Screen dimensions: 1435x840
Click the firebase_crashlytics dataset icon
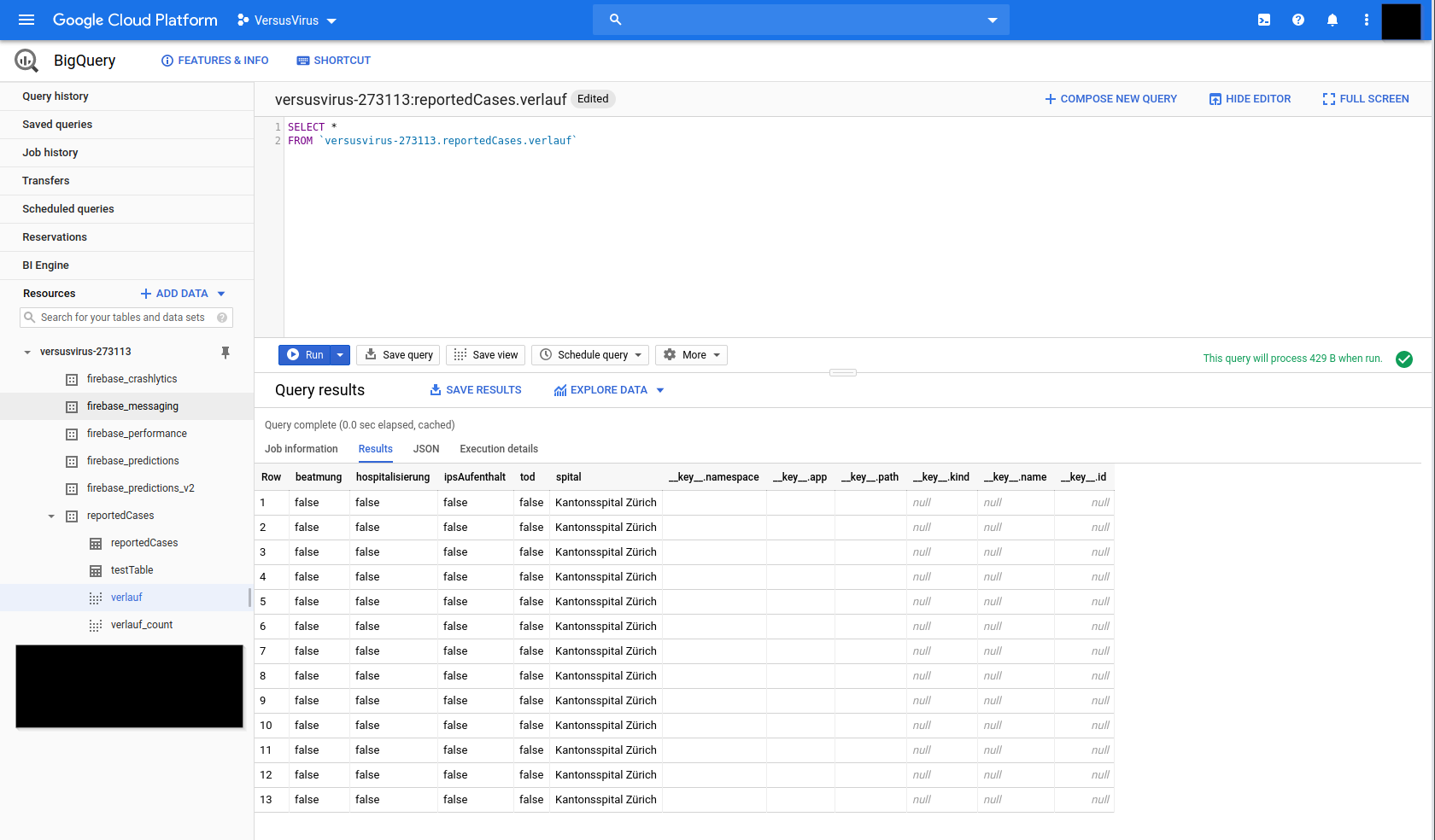(72, 379)
